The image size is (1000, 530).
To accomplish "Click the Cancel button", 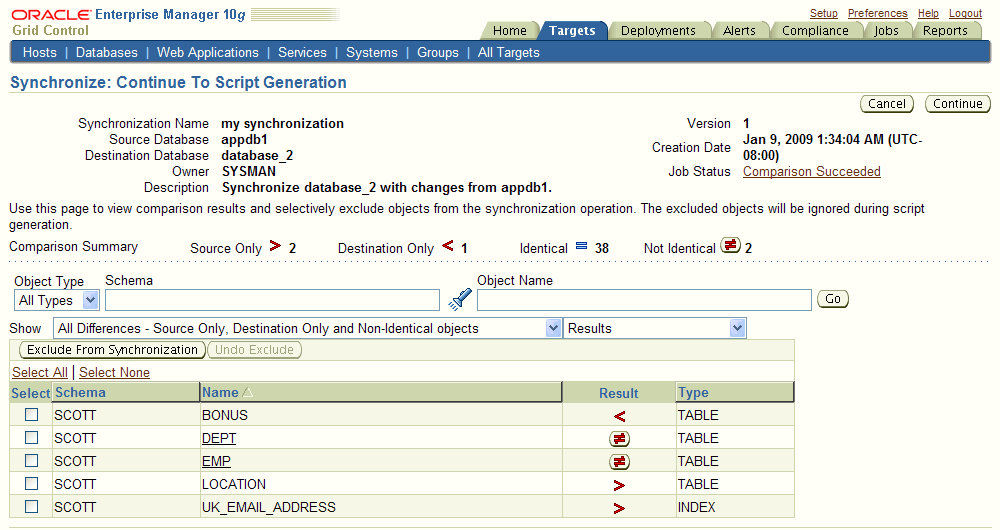I will [x=886, y=104].
